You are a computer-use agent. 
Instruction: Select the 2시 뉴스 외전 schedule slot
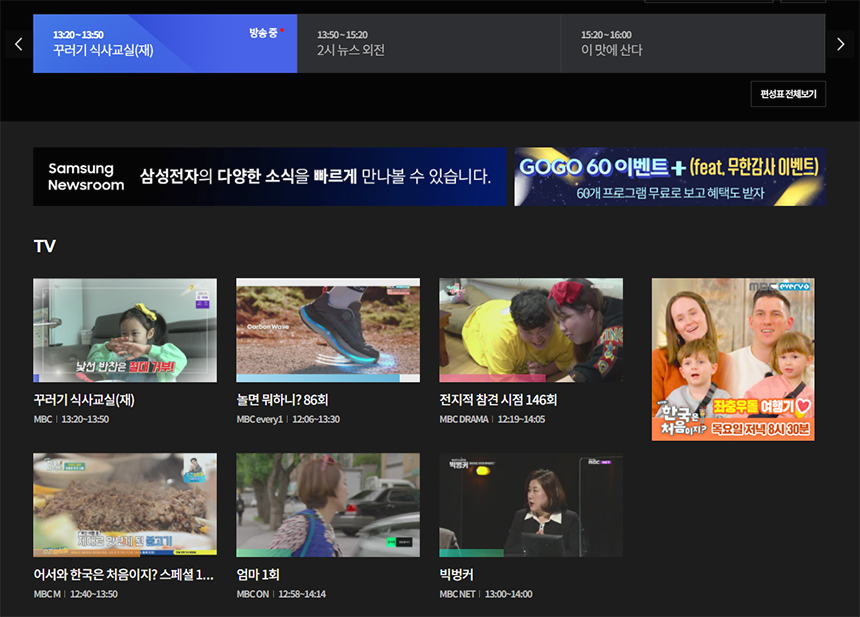[429, 43]
